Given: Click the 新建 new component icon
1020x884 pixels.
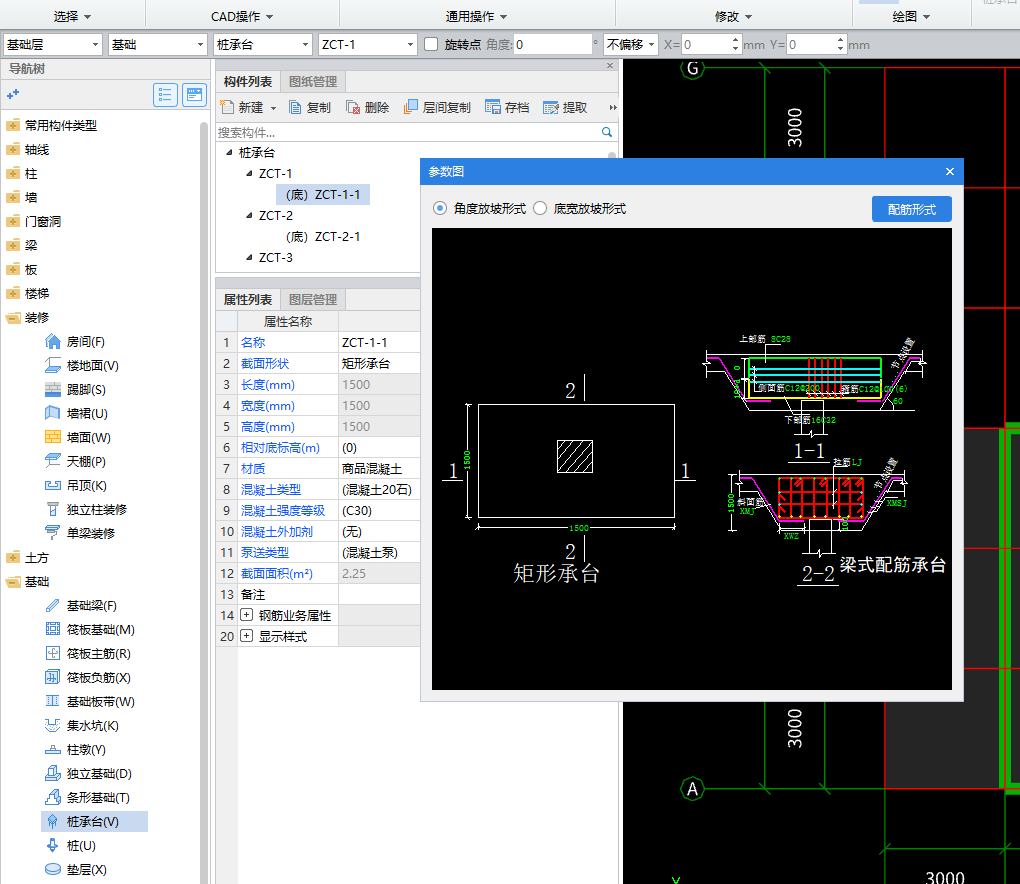Looking at the screenshot, I should (226, 107).
